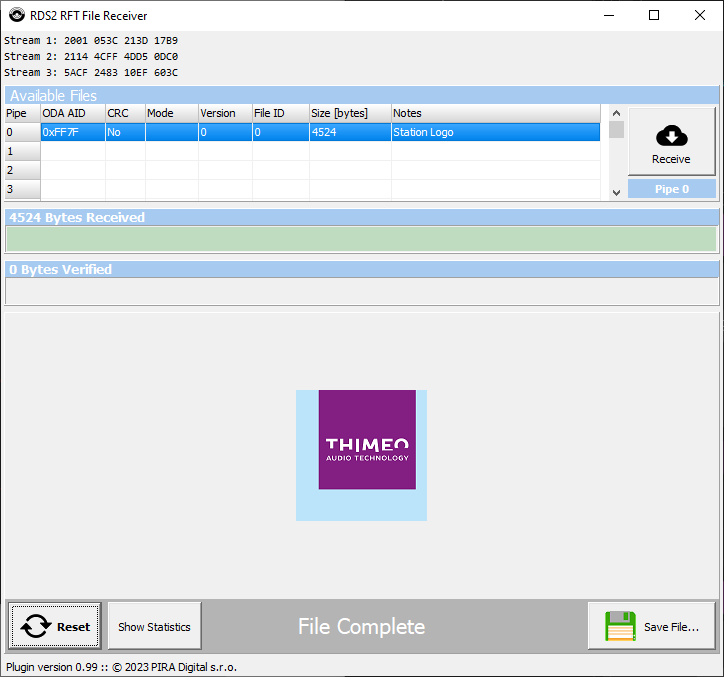This screenshot has width=724, height=677.
Task: Click the File ID cell showing 0 in row 0
Action: 281,132
